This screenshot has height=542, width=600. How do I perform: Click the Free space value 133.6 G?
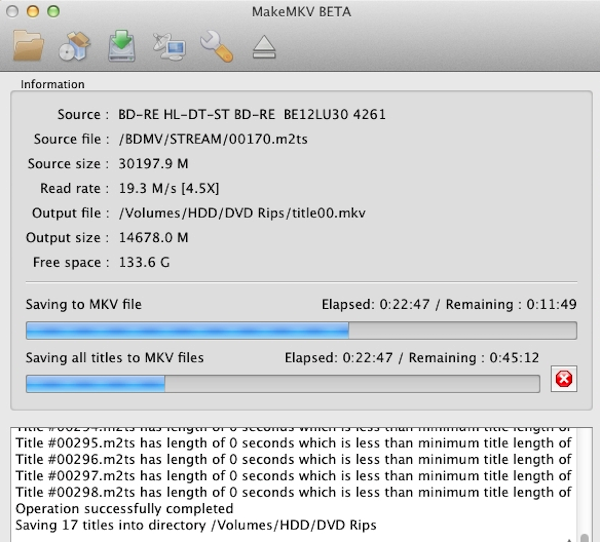144,262
